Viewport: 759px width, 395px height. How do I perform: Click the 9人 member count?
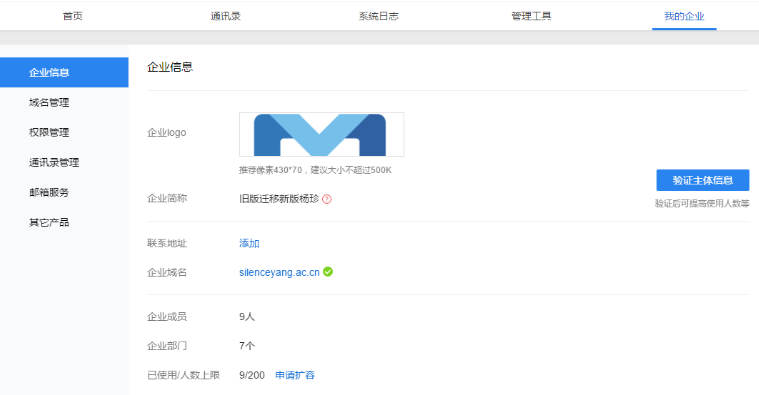(x=247, y=317)
